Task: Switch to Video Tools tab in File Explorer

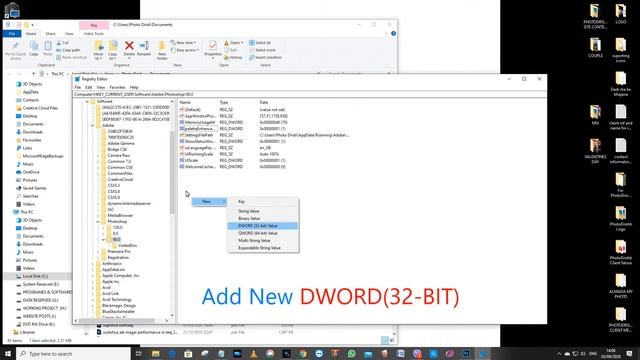Action: tap(94, 33)
